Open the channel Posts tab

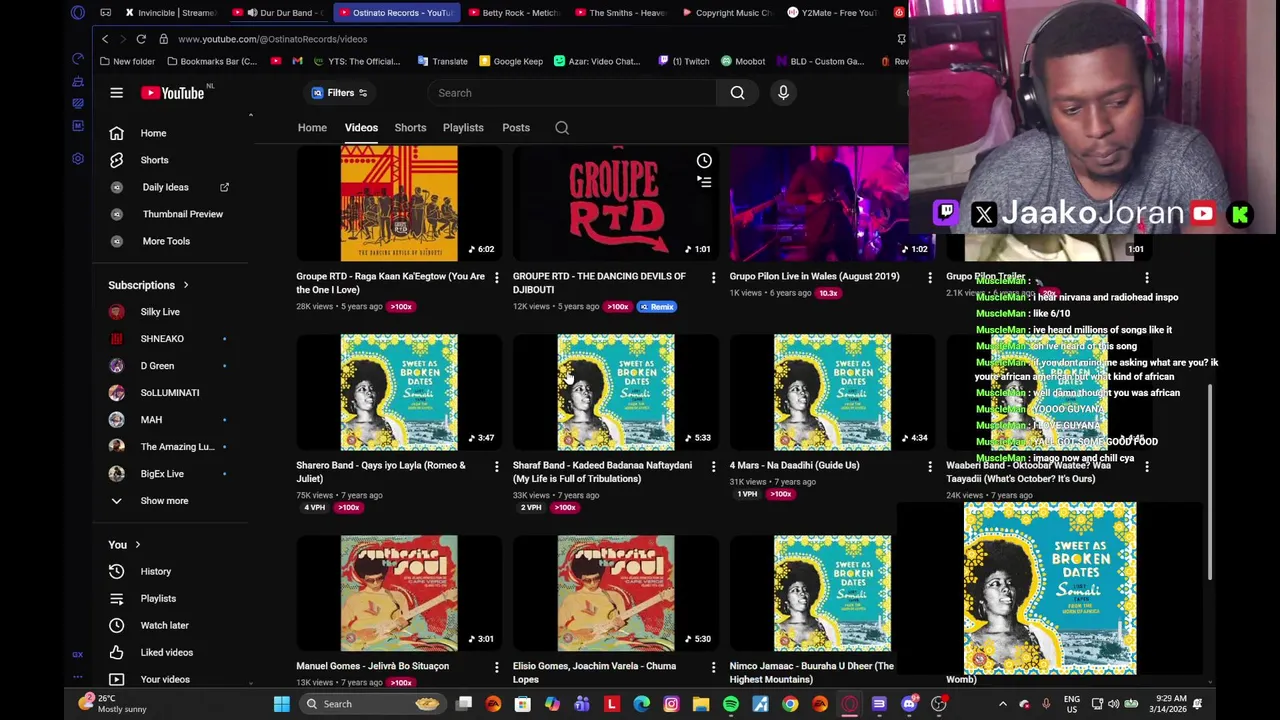516,128
